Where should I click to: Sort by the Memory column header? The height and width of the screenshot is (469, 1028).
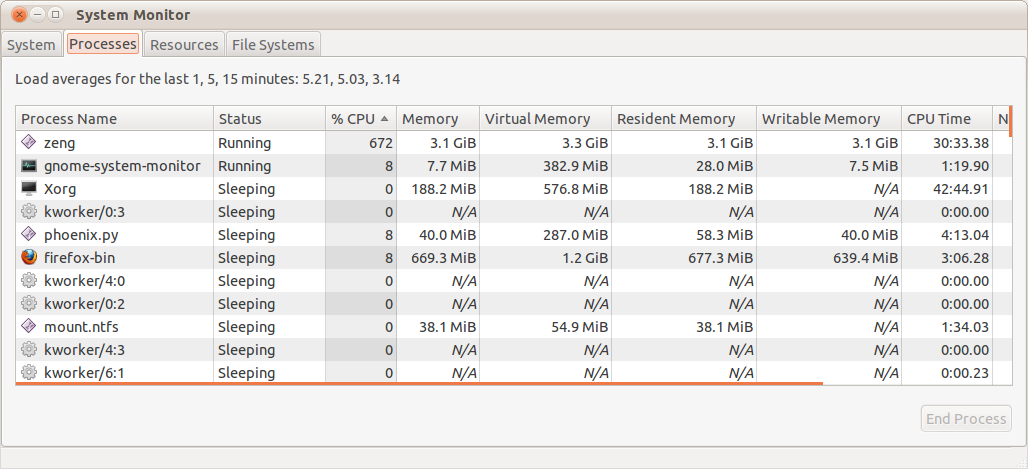pos(438,119)
